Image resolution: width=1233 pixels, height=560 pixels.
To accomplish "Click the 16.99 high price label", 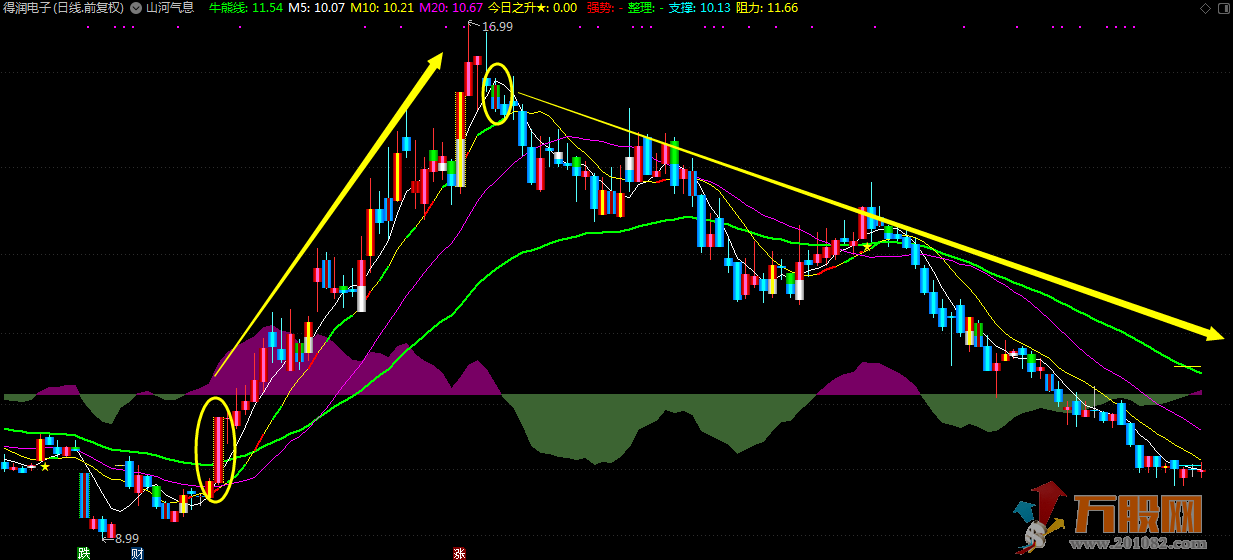I will click(x=497, y=27).
